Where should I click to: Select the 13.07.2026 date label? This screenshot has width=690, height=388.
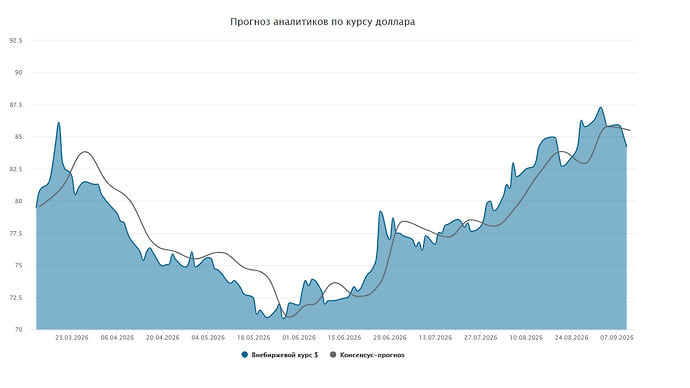(435, 338)
